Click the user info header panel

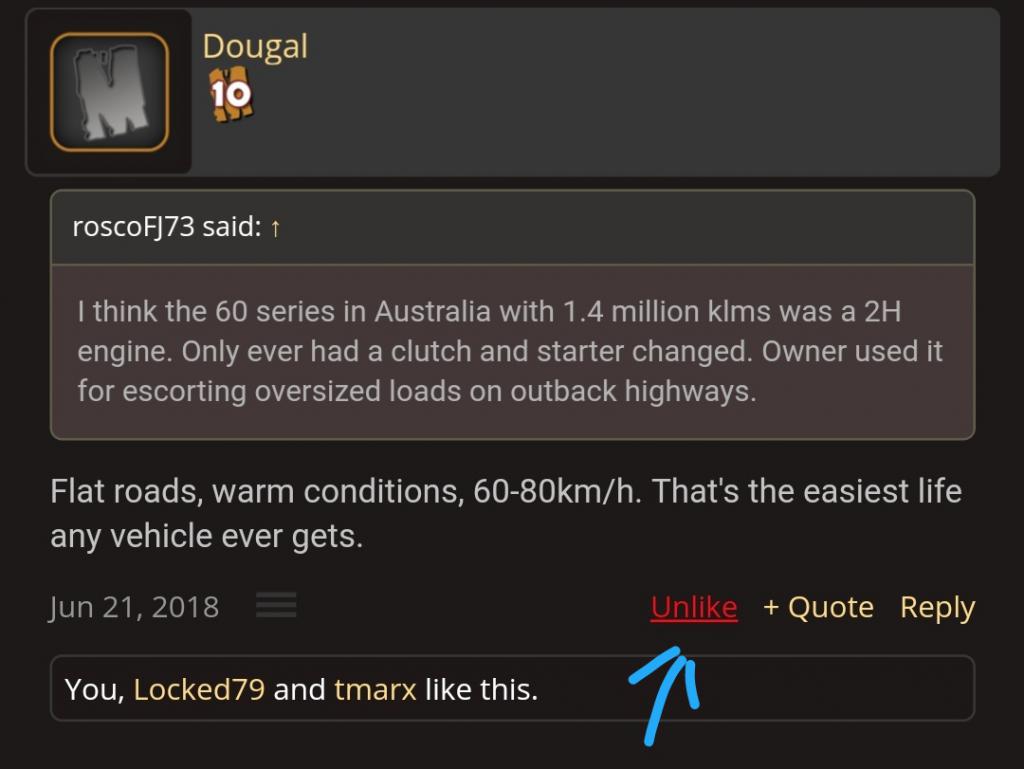pyautogui.click(x=513, y=92)
